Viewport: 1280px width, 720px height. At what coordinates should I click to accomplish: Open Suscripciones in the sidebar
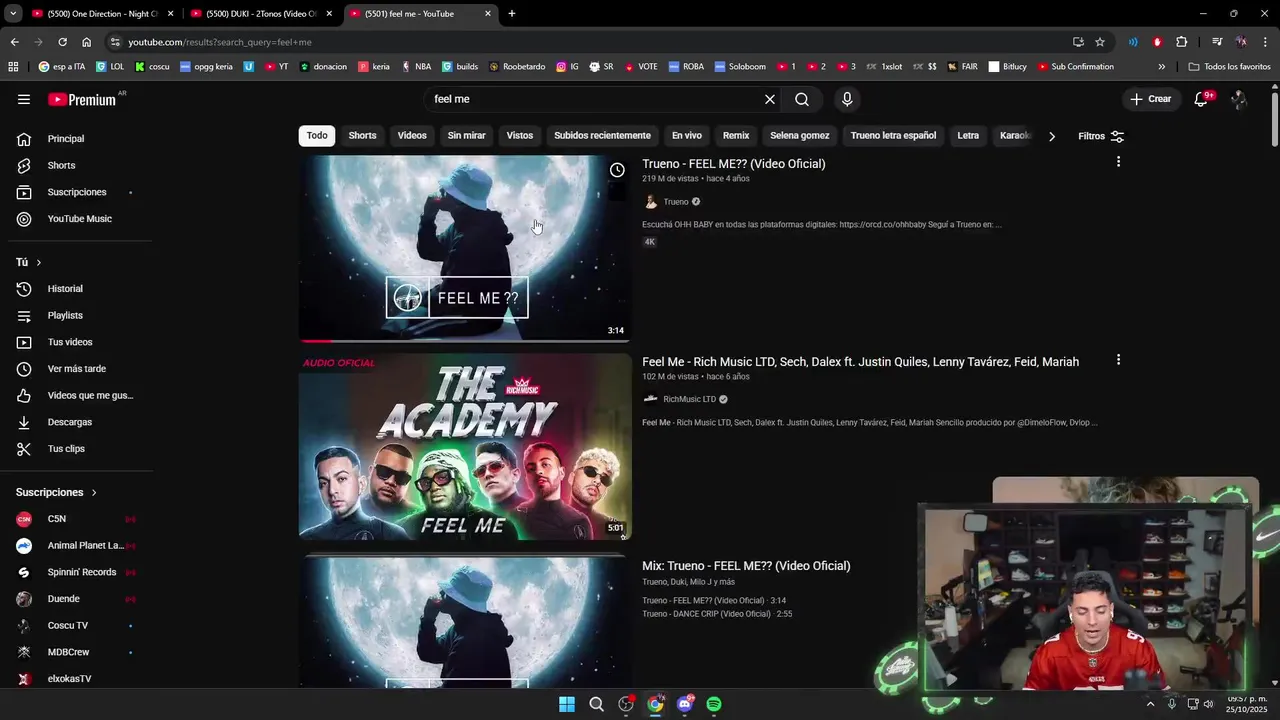(x=80, y=192)
